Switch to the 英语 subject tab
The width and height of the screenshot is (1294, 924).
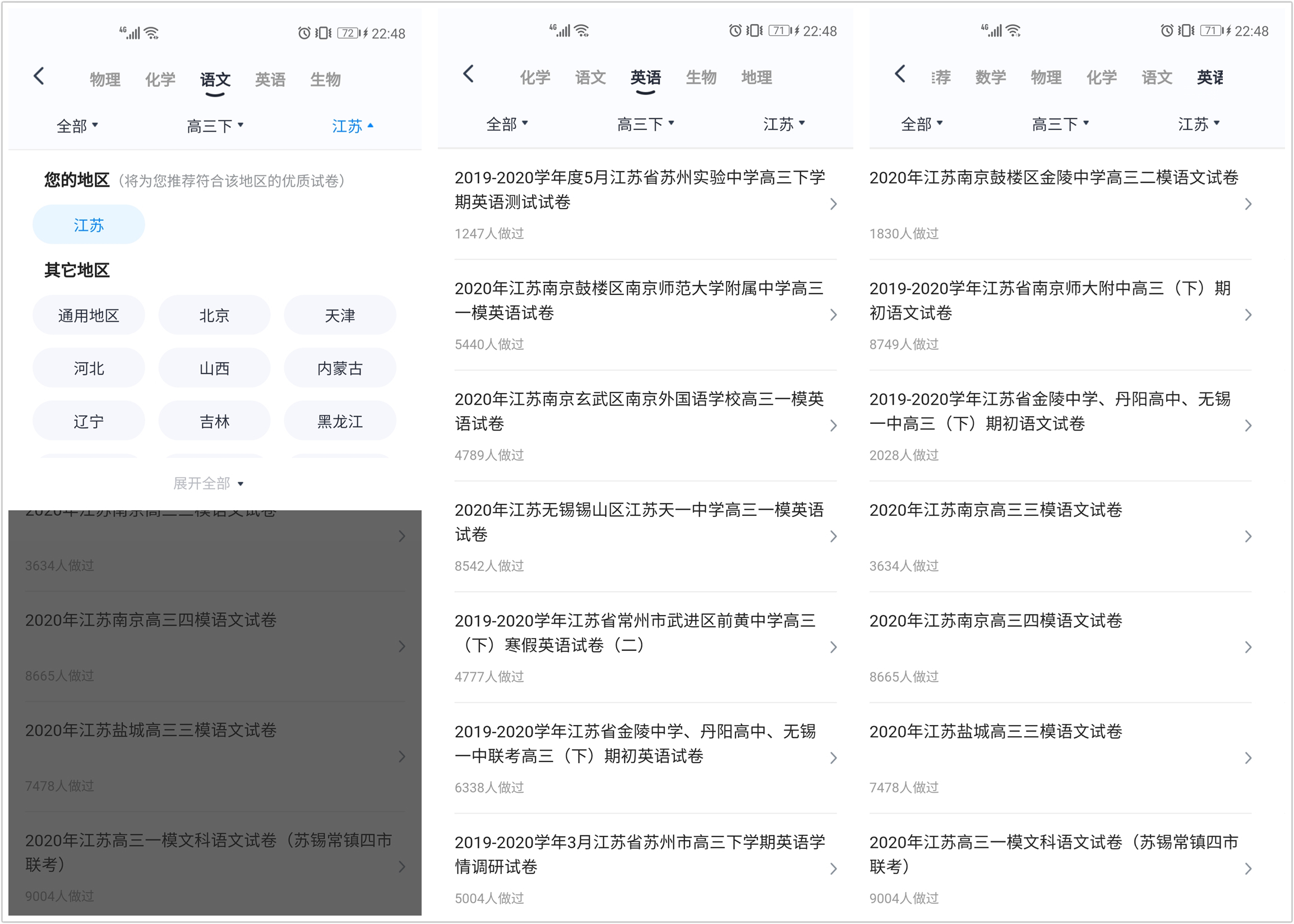click(270, 79)
